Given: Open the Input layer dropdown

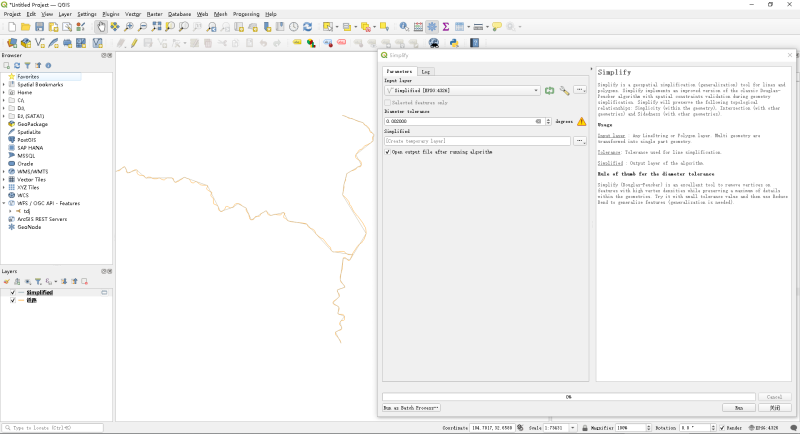Looking at the screenshot, I should click(462, 91).
